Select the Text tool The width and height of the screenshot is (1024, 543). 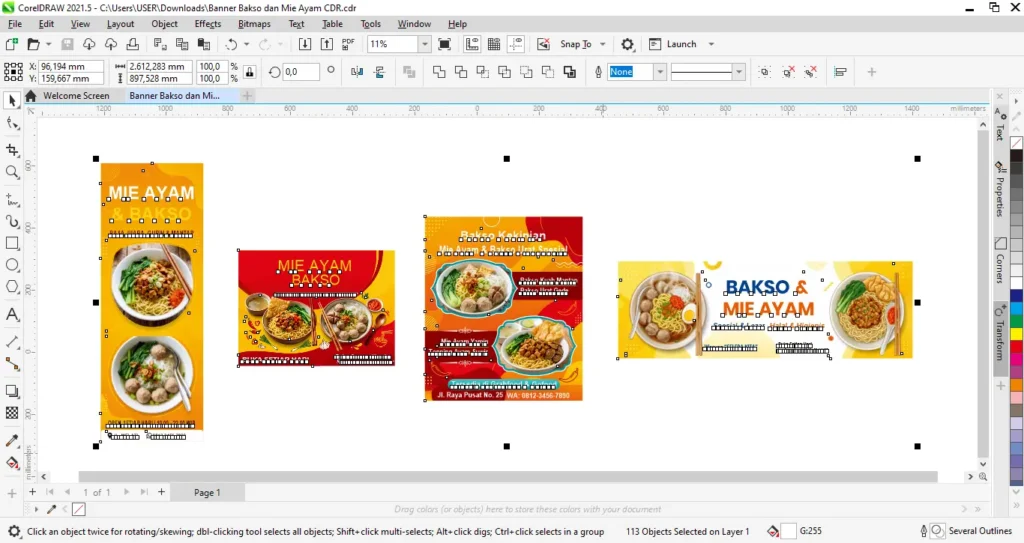tap(12, 314)
